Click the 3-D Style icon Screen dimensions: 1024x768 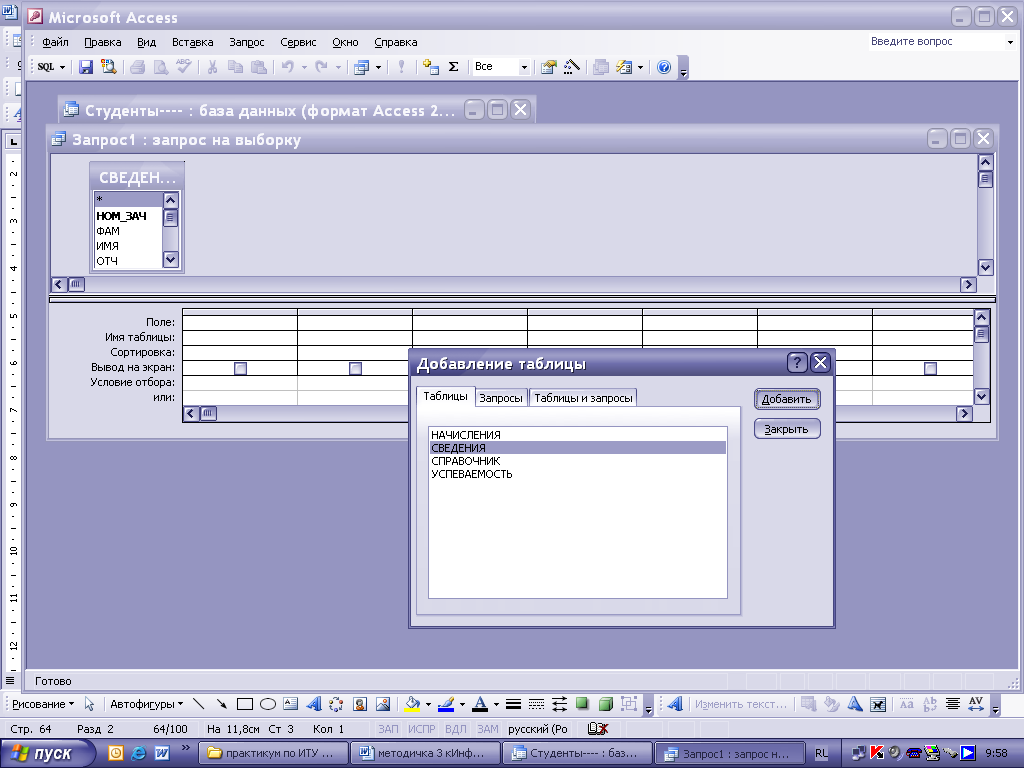click(x=605, y=704)
